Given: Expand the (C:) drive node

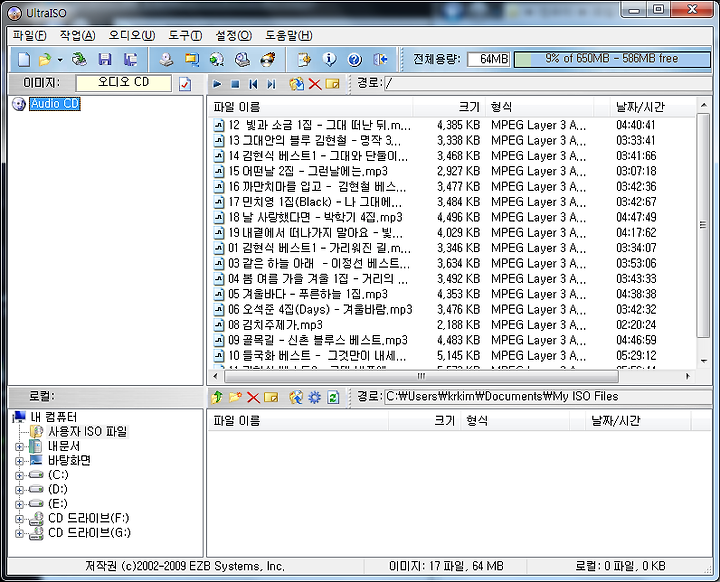Looking at the screenshot, I should coord(19,475).
